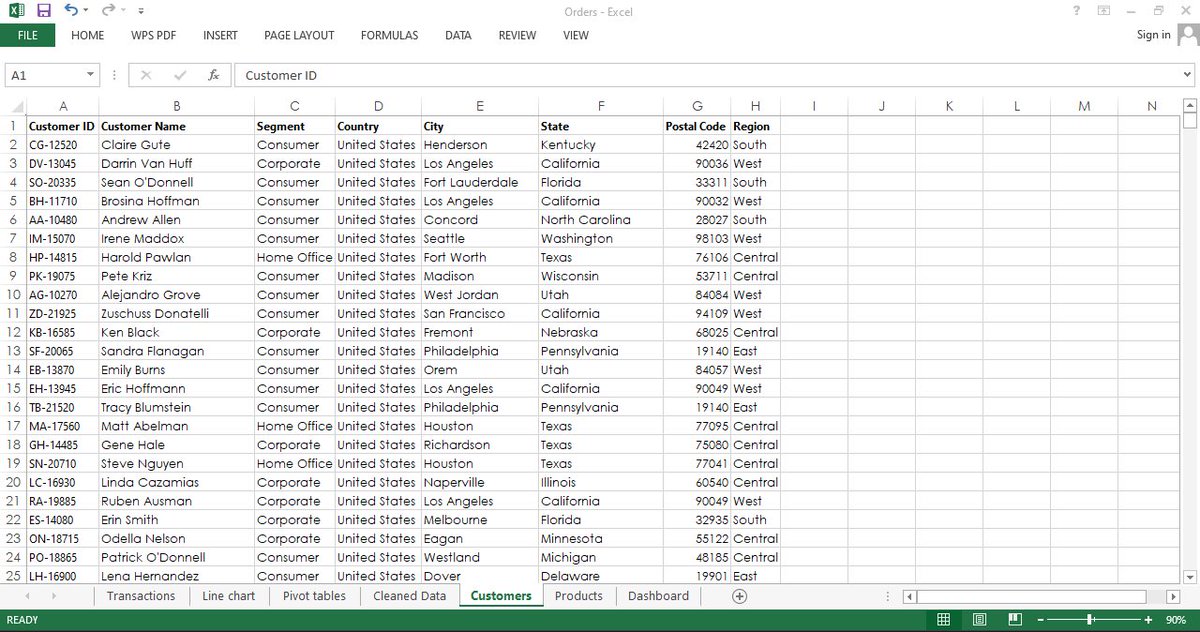This screenshot has height=632, width=1200.
Task: Switch to Page Layout view icon
Action: pyautogui.click(x=979, y=620)
